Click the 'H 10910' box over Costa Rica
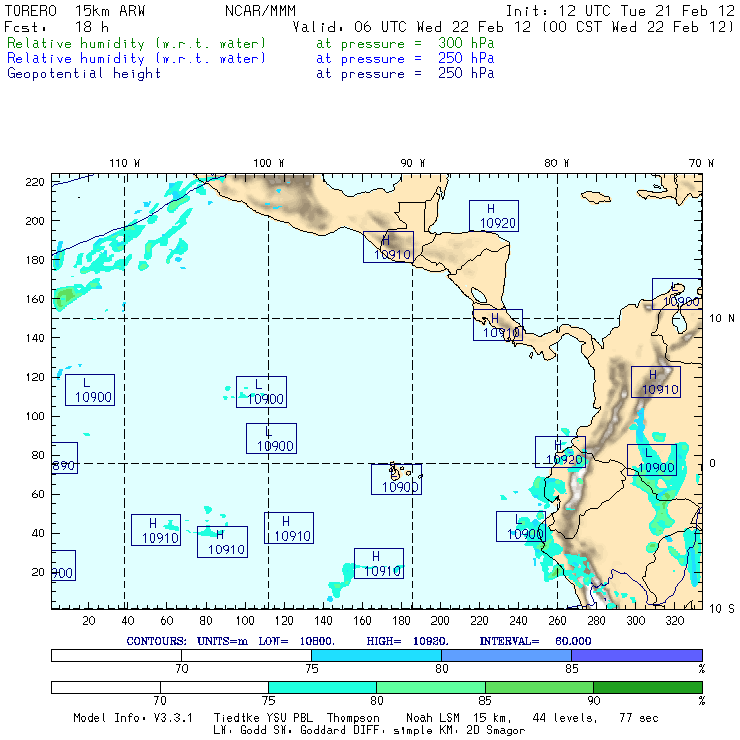 [498, 325]
